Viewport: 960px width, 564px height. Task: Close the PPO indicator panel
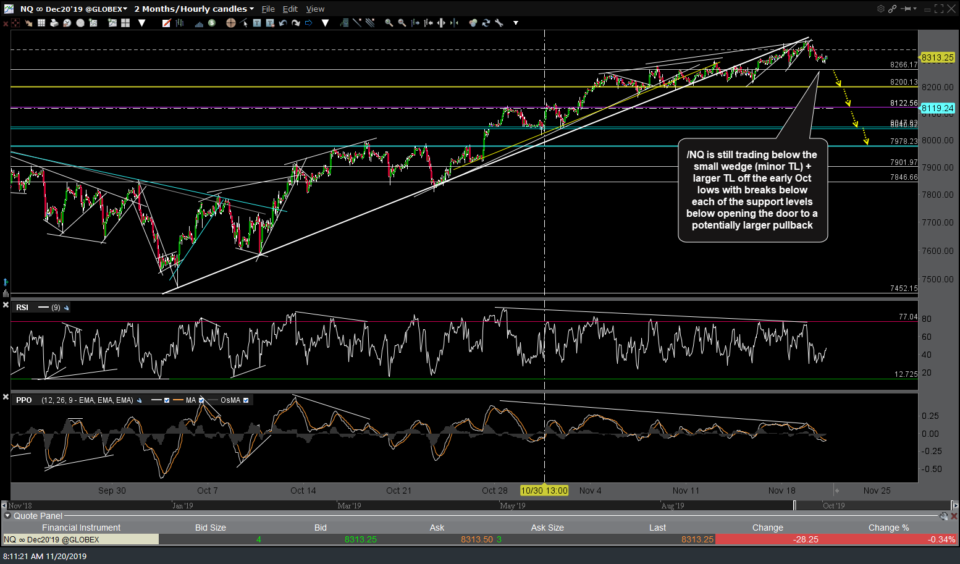(x=6, y=397)
